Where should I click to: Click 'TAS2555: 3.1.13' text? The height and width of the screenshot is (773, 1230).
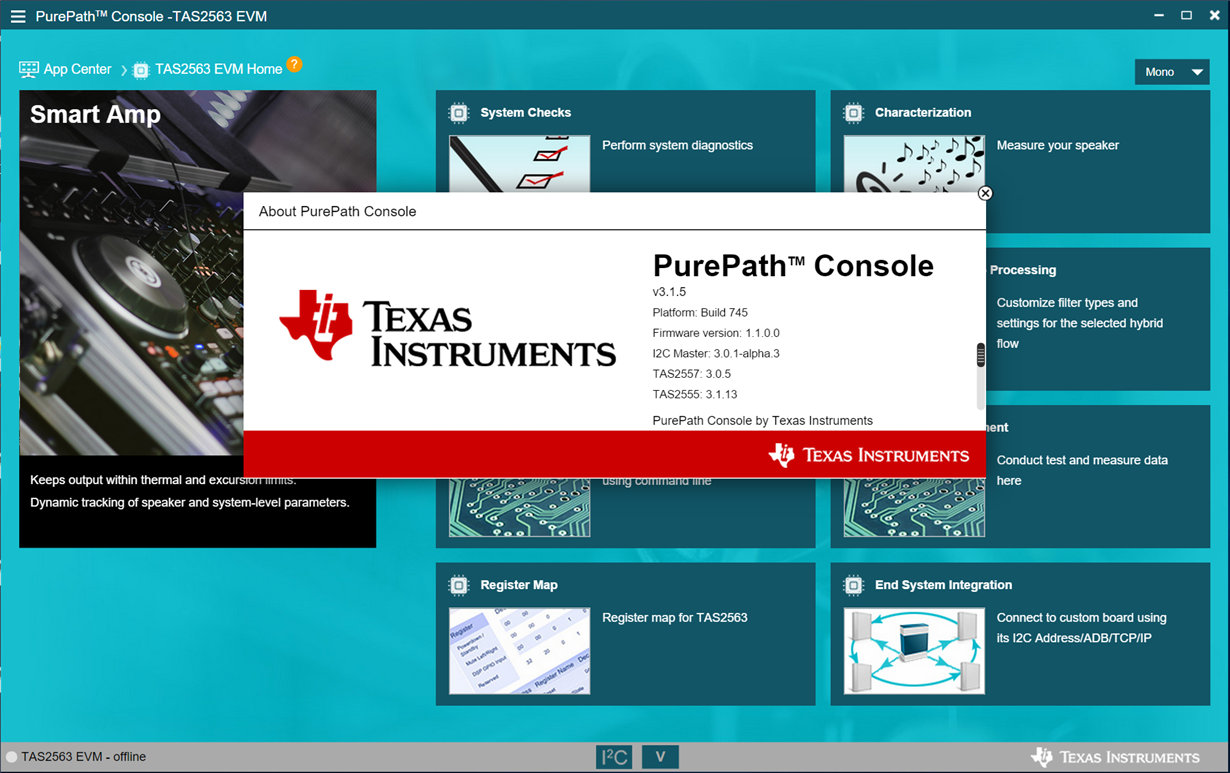pos(695,394)
